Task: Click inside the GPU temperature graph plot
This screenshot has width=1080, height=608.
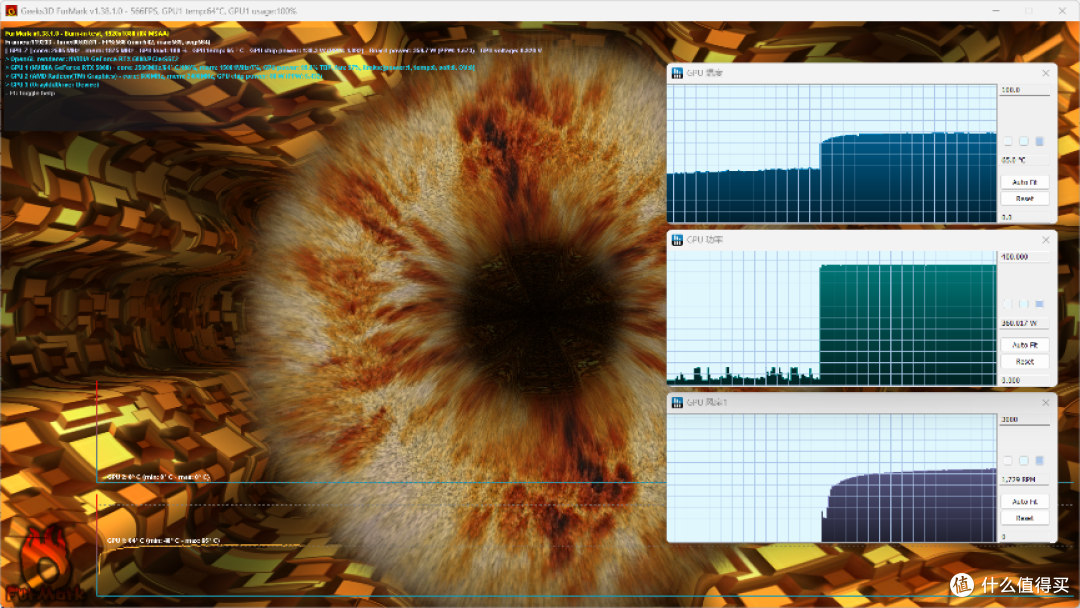Action: pos(831,154)
